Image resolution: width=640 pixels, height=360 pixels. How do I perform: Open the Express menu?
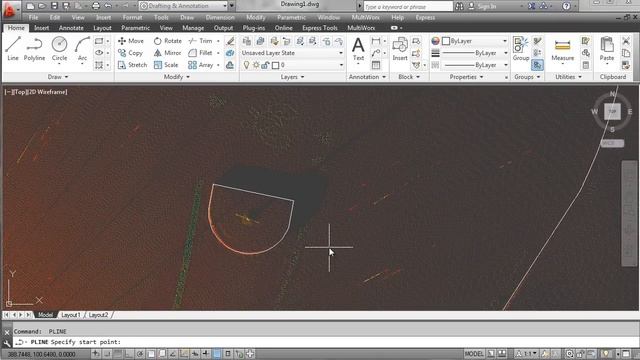pos(425,18)
